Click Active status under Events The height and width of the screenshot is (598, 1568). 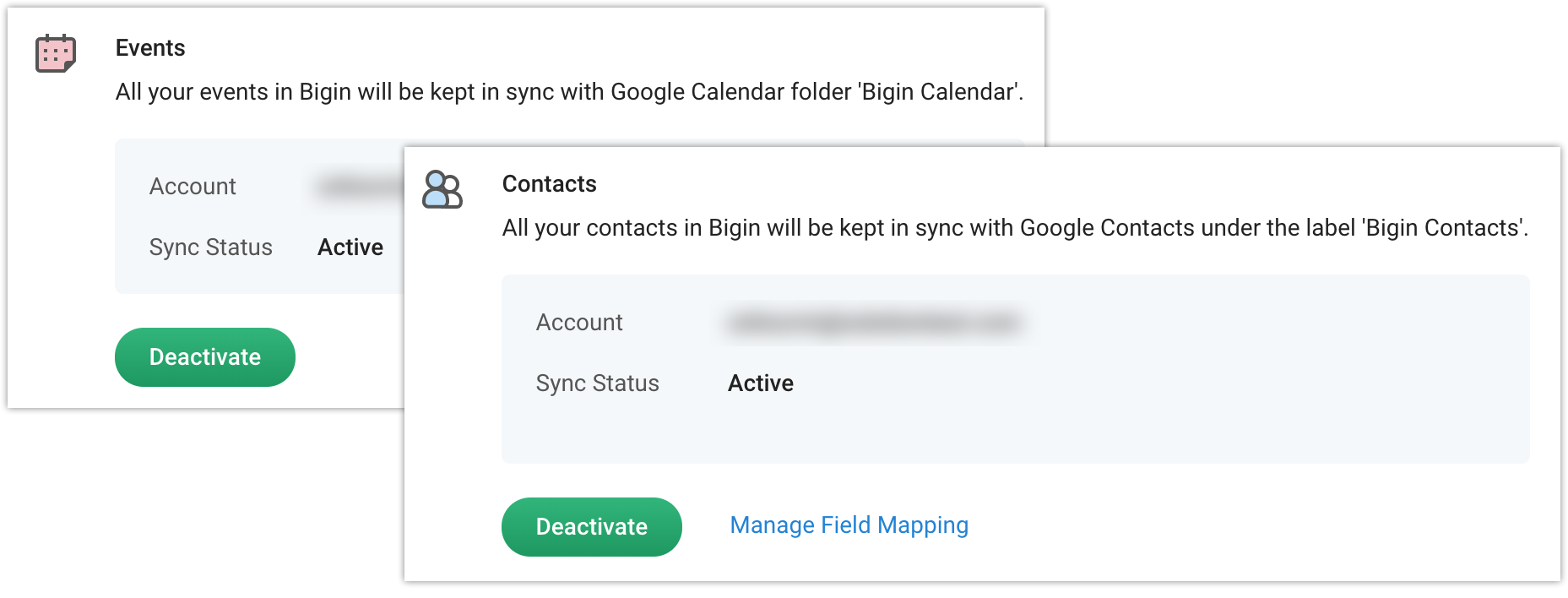350,247
